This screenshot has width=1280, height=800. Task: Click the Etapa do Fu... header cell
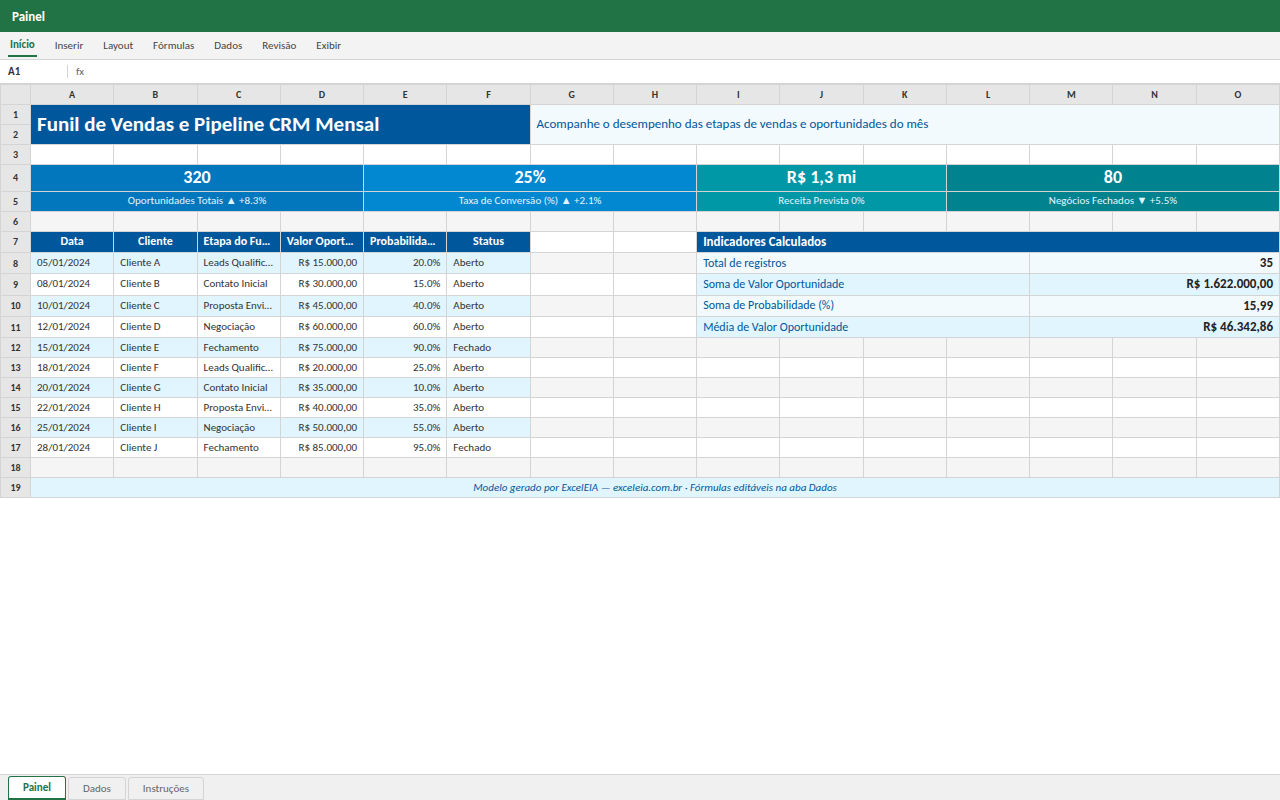coord(238,242)
